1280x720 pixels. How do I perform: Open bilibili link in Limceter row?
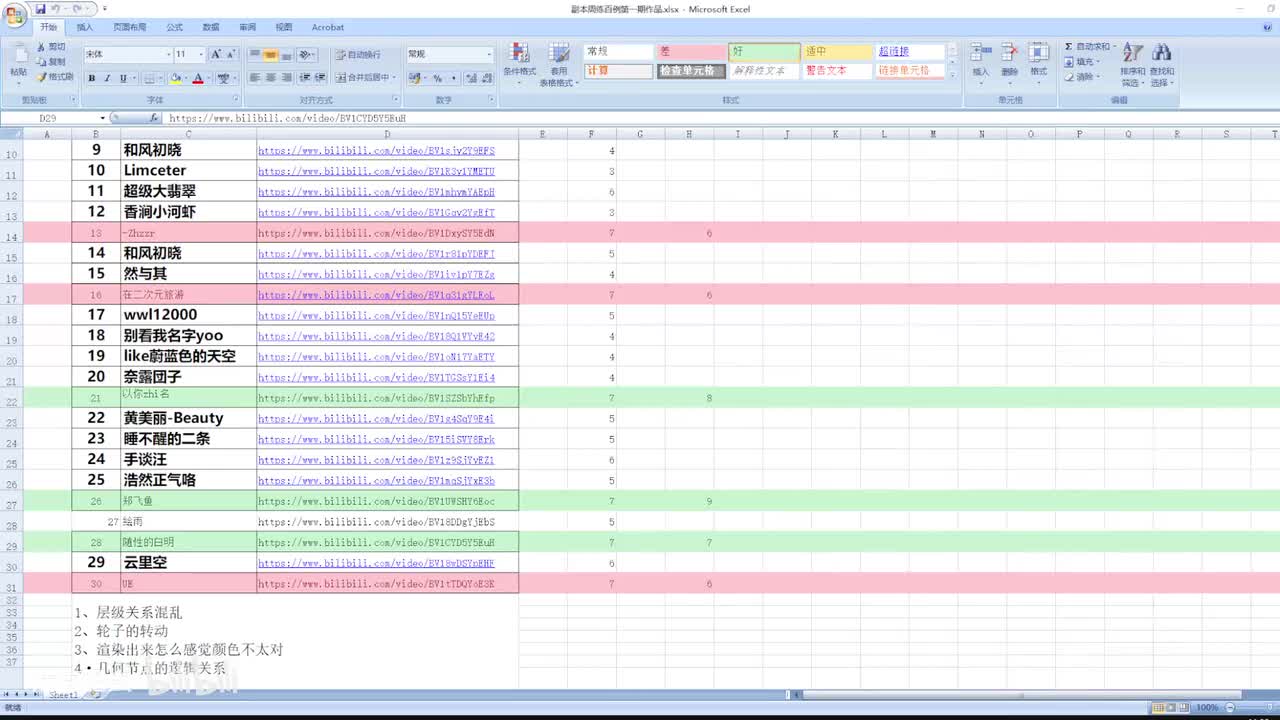pos(376,171)
